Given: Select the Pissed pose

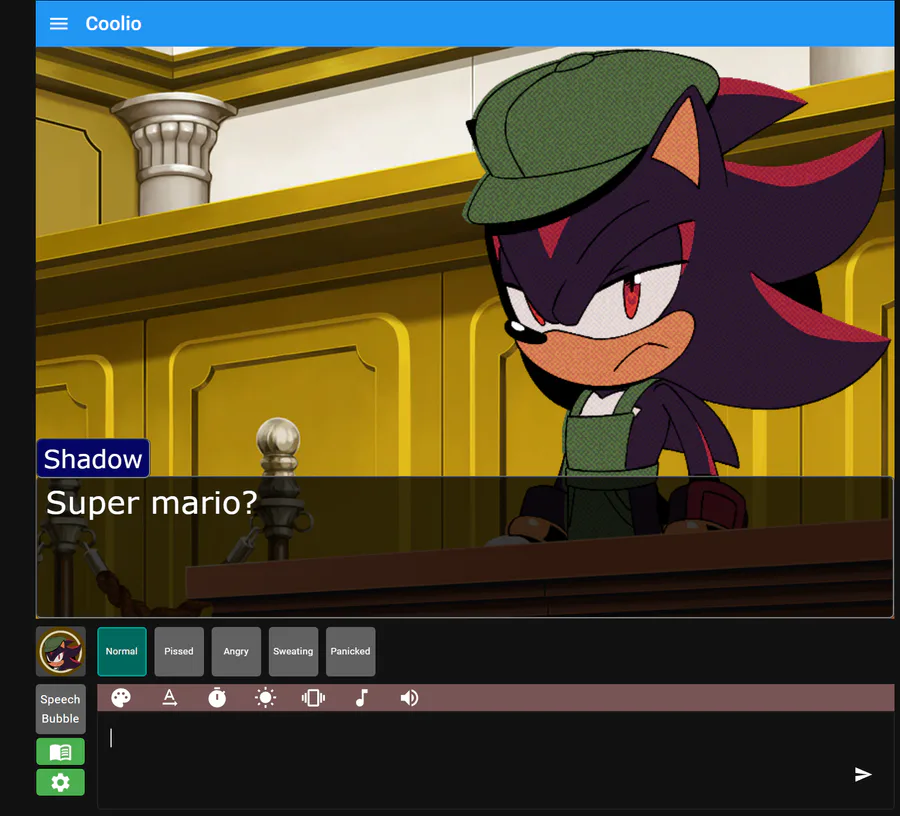Looking at the screenshot, I should (179, 651).
